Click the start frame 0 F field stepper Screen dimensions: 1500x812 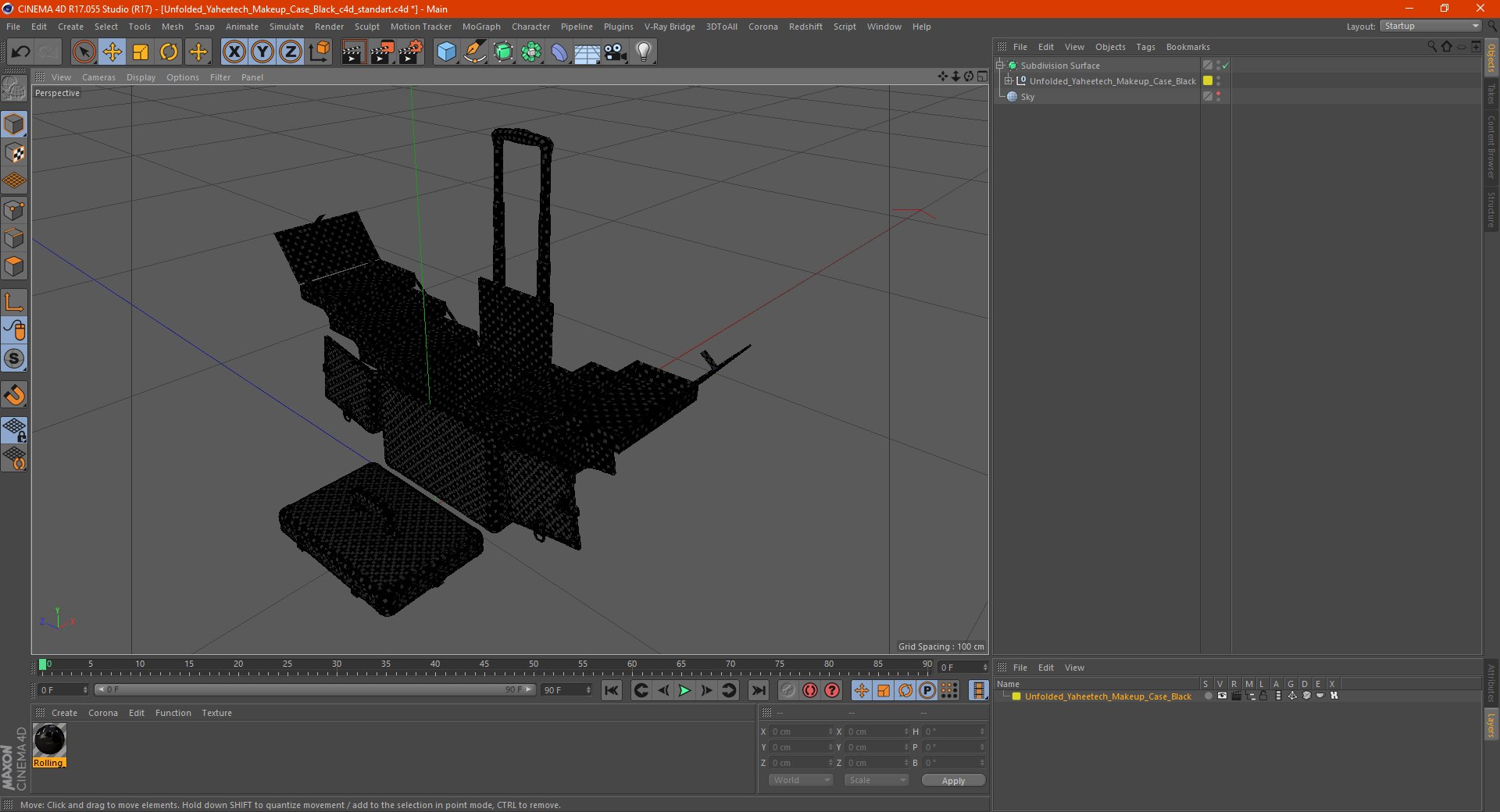85,690
